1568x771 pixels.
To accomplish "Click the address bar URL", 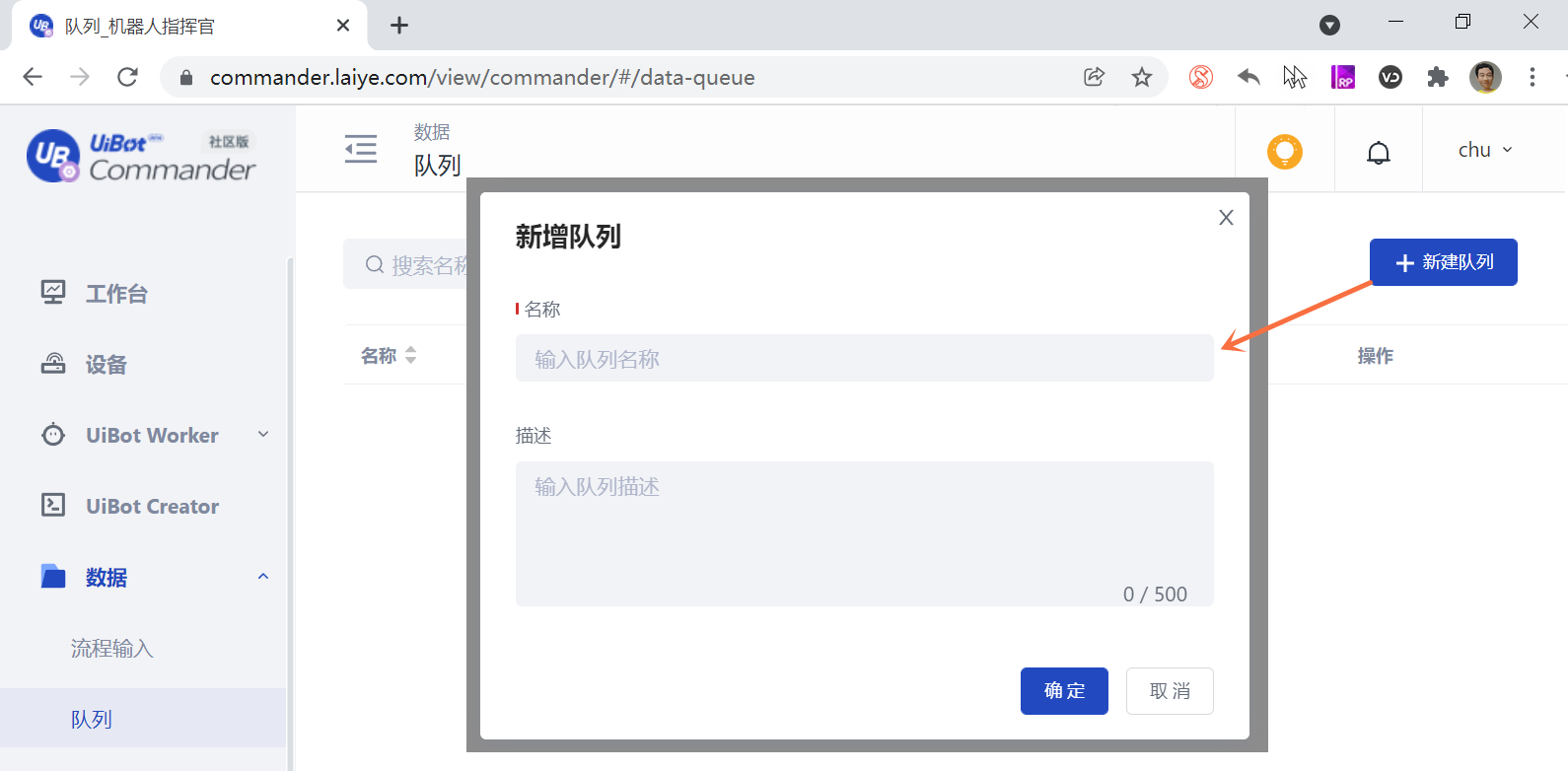I will click(482, 77).
